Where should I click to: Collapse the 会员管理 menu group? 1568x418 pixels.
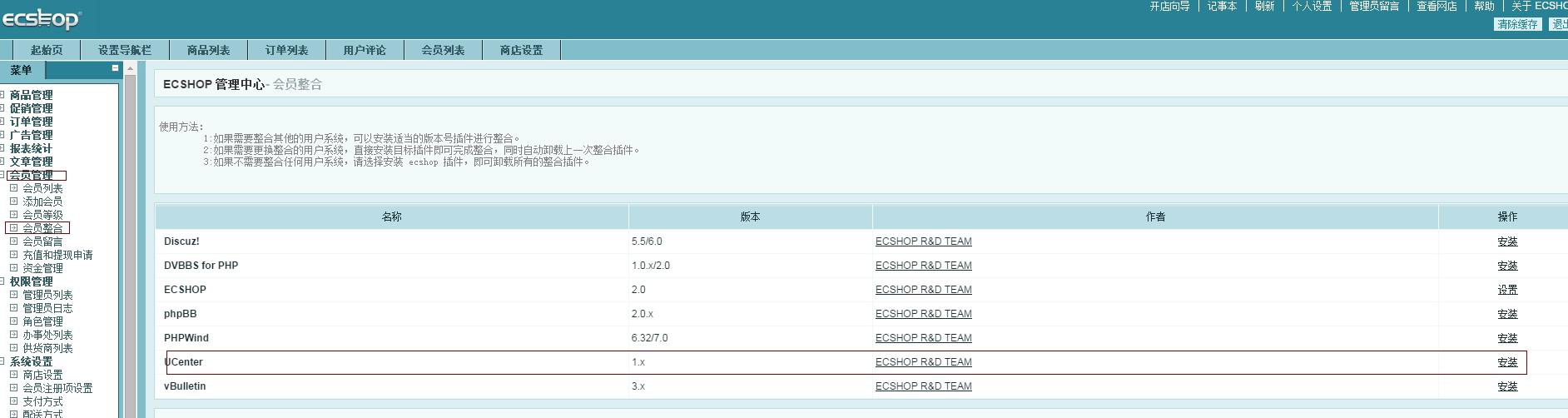(x=2, y=175)
